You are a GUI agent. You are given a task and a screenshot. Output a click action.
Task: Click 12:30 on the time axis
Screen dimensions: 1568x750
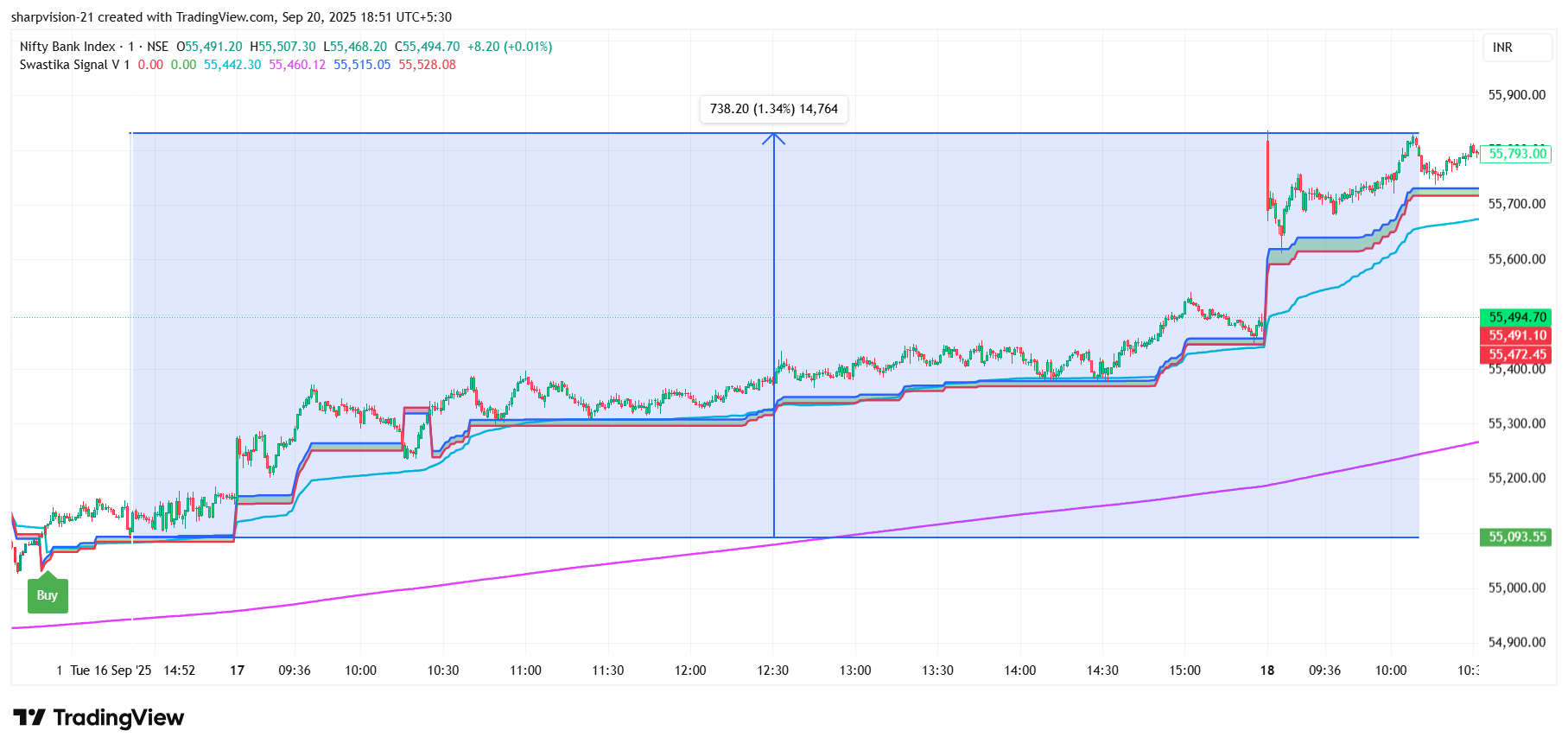(x=772, y=671)
